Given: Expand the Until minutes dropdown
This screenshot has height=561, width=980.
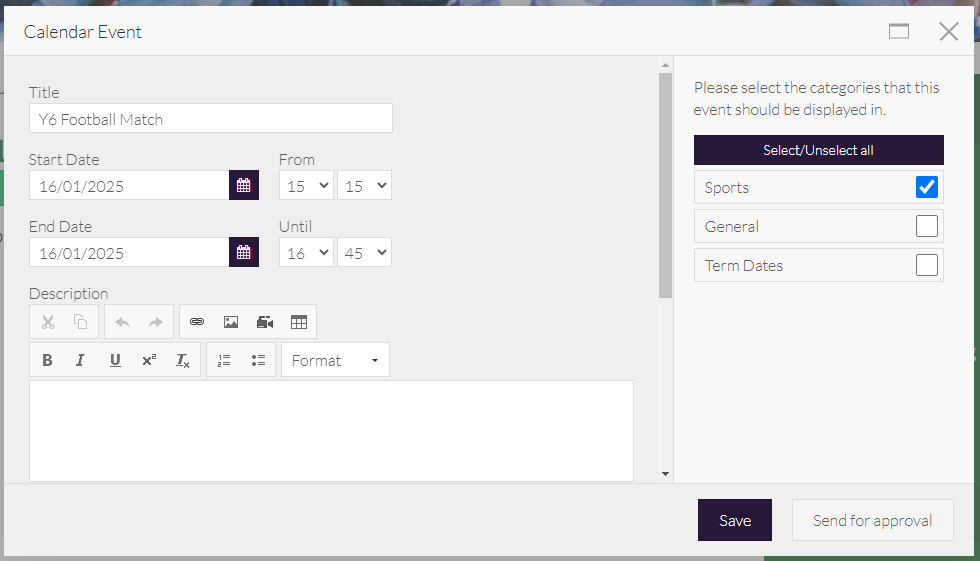Looking at the screenshot, I should point(364,252).
